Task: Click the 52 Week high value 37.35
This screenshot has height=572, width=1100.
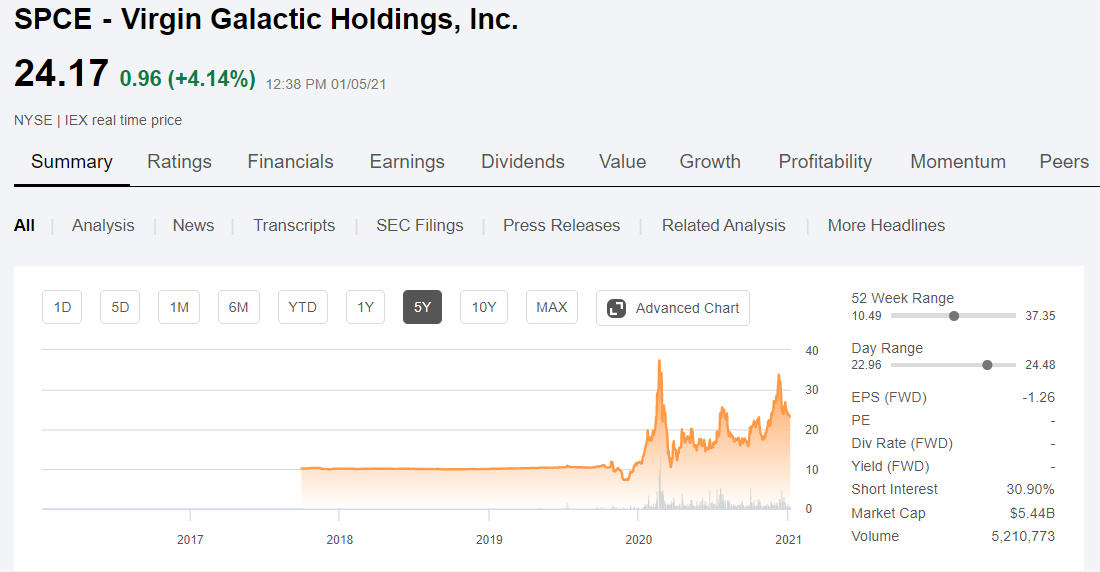Action: 1040,316
